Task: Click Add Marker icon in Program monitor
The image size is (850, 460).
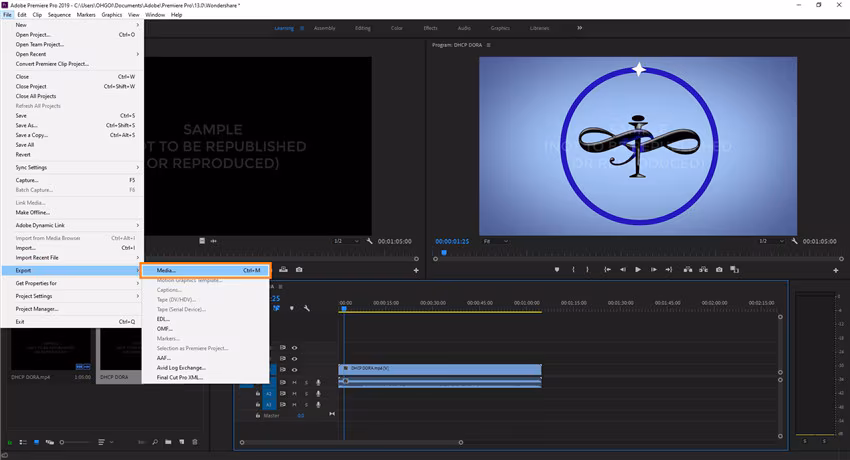Action: click(x=557, y=269)
